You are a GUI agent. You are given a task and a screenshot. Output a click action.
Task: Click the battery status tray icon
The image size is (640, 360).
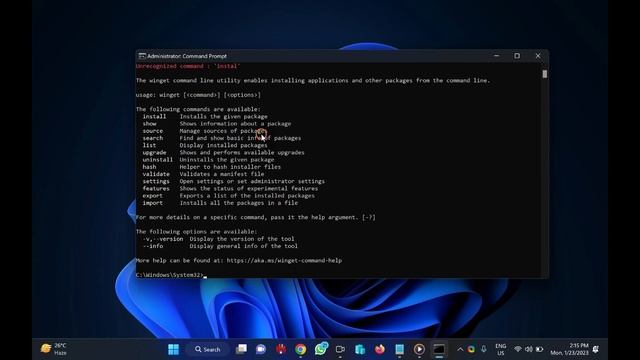(x=539, y=349)
